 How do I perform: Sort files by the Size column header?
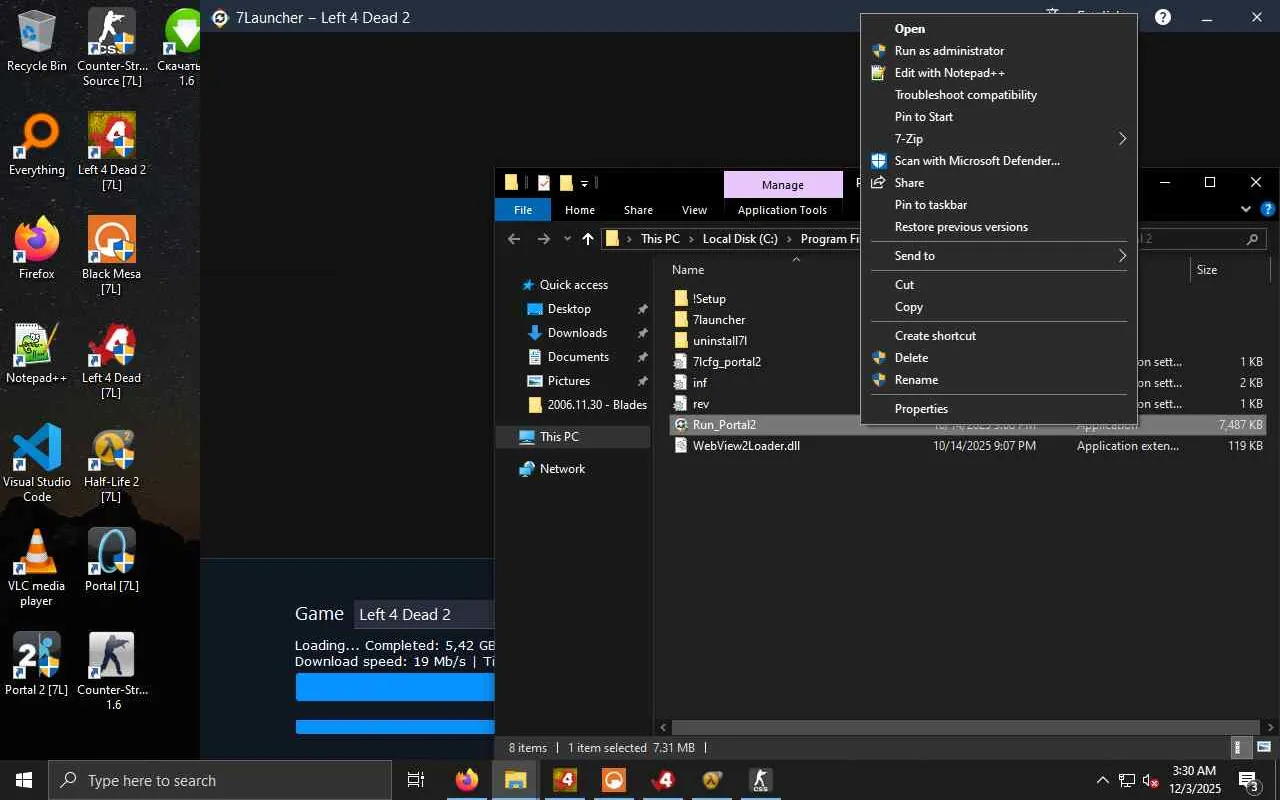tap(1207, 270)
